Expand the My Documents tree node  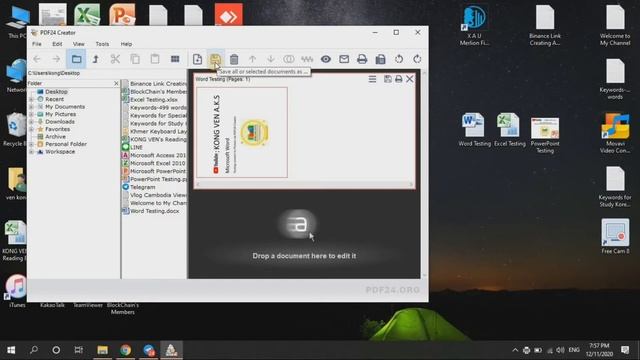tap(31, 107)
